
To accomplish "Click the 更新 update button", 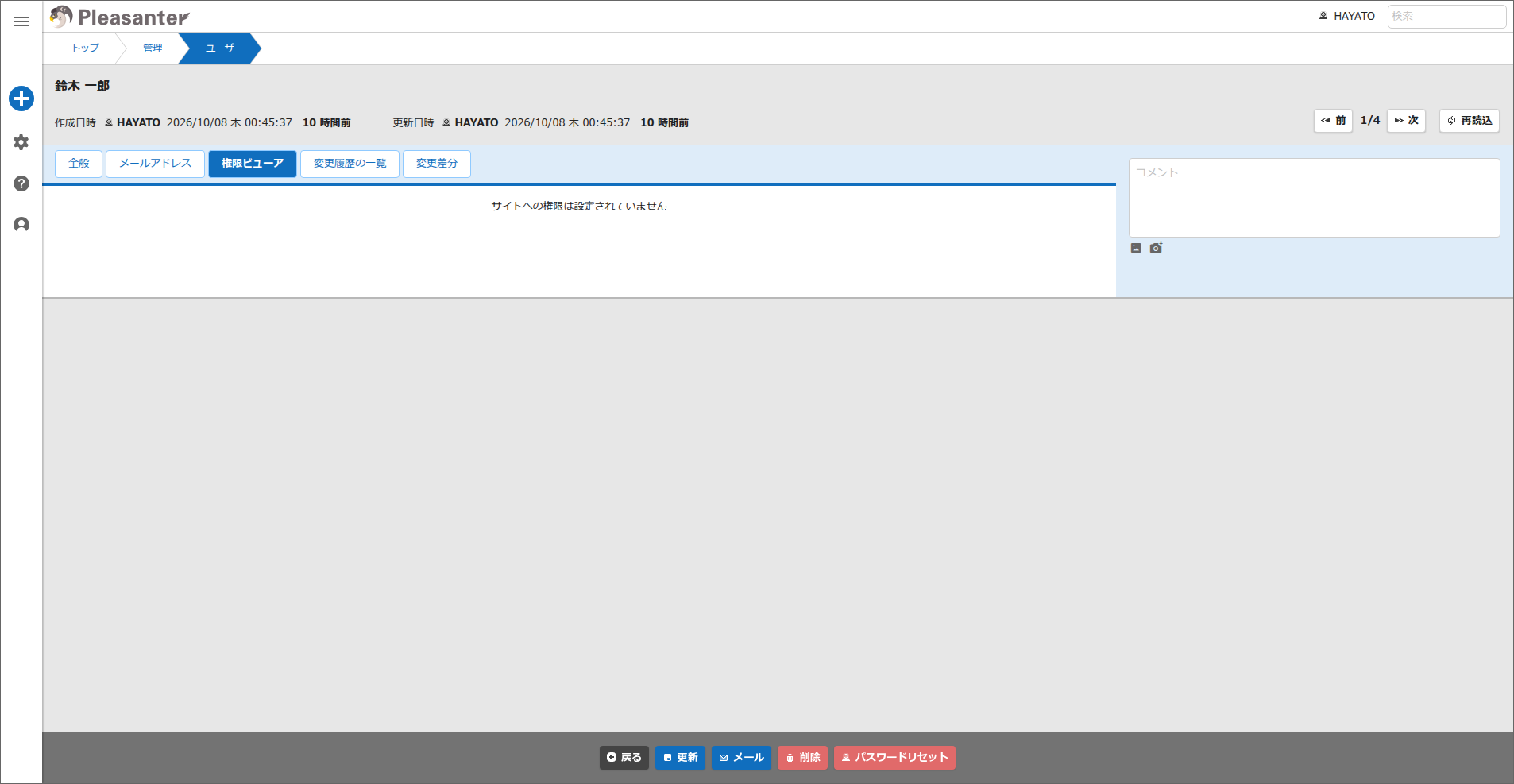I will (x=681, y=758).
